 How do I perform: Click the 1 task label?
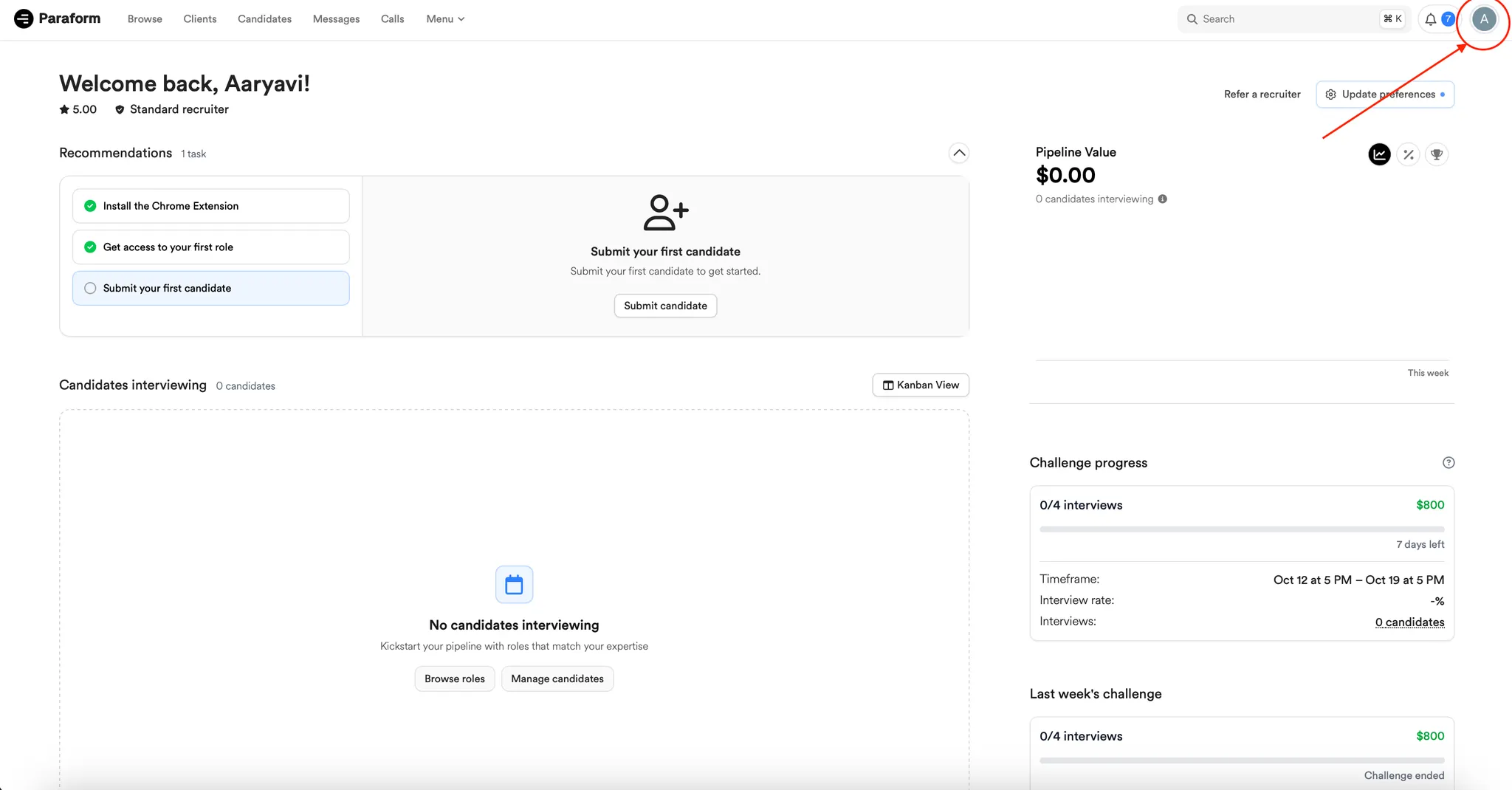pos(193,154)
